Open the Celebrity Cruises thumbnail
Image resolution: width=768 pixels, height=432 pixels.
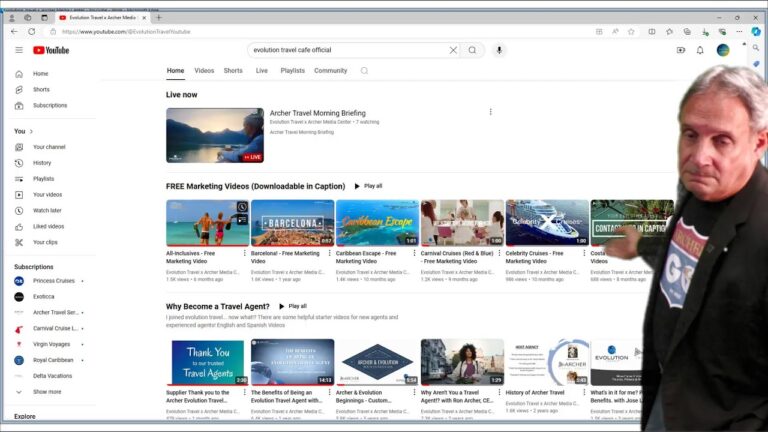(x=547, y=223)
